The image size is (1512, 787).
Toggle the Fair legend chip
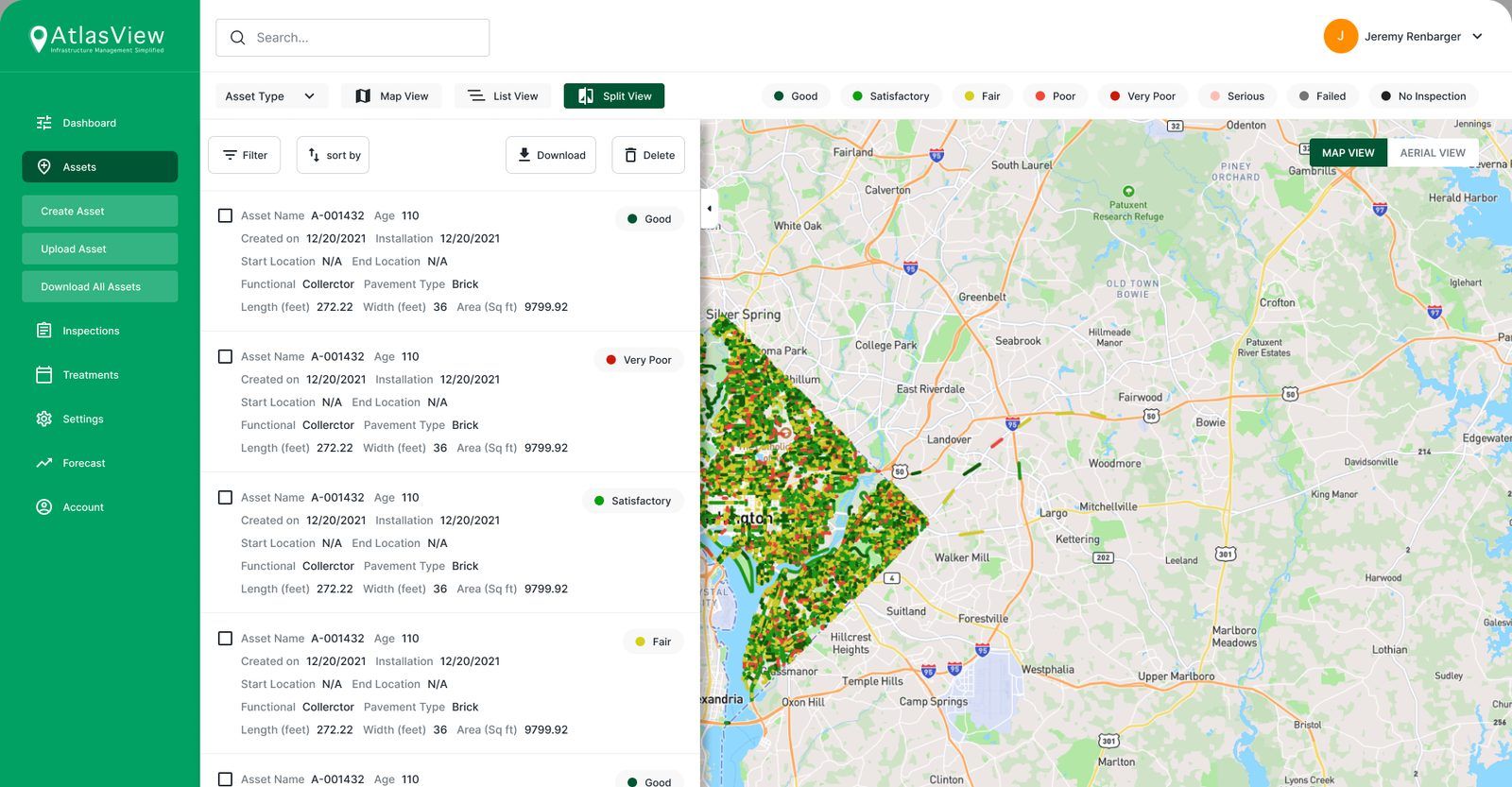[x=983, y=96]
